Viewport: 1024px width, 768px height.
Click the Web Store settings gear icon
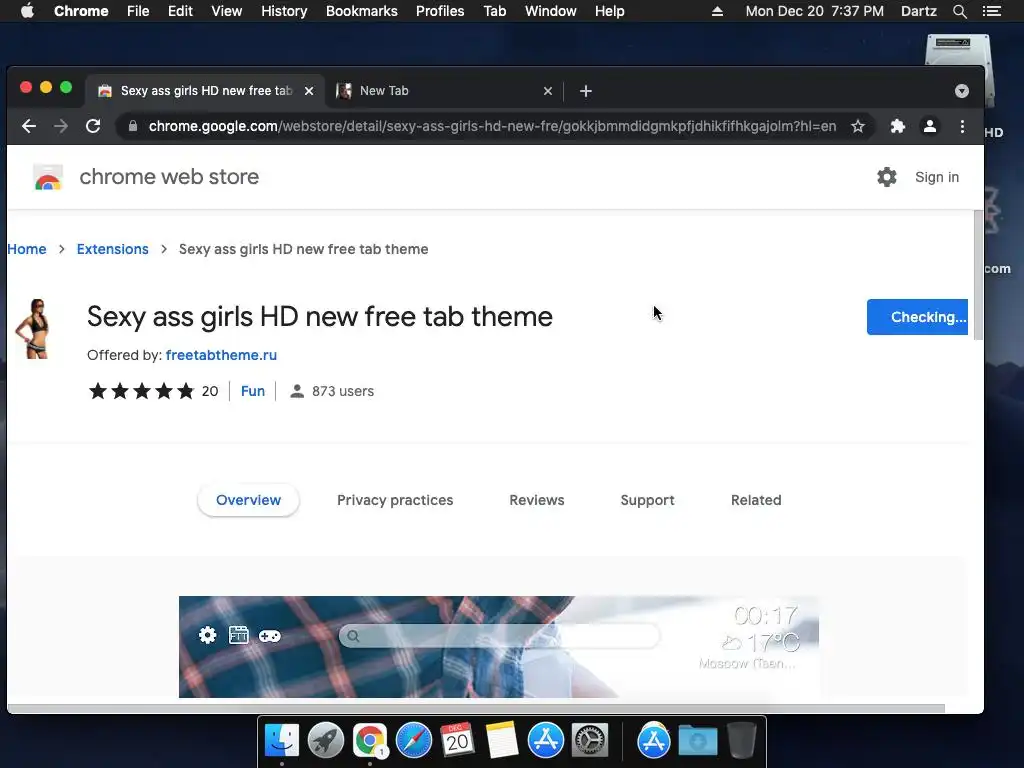886,177
